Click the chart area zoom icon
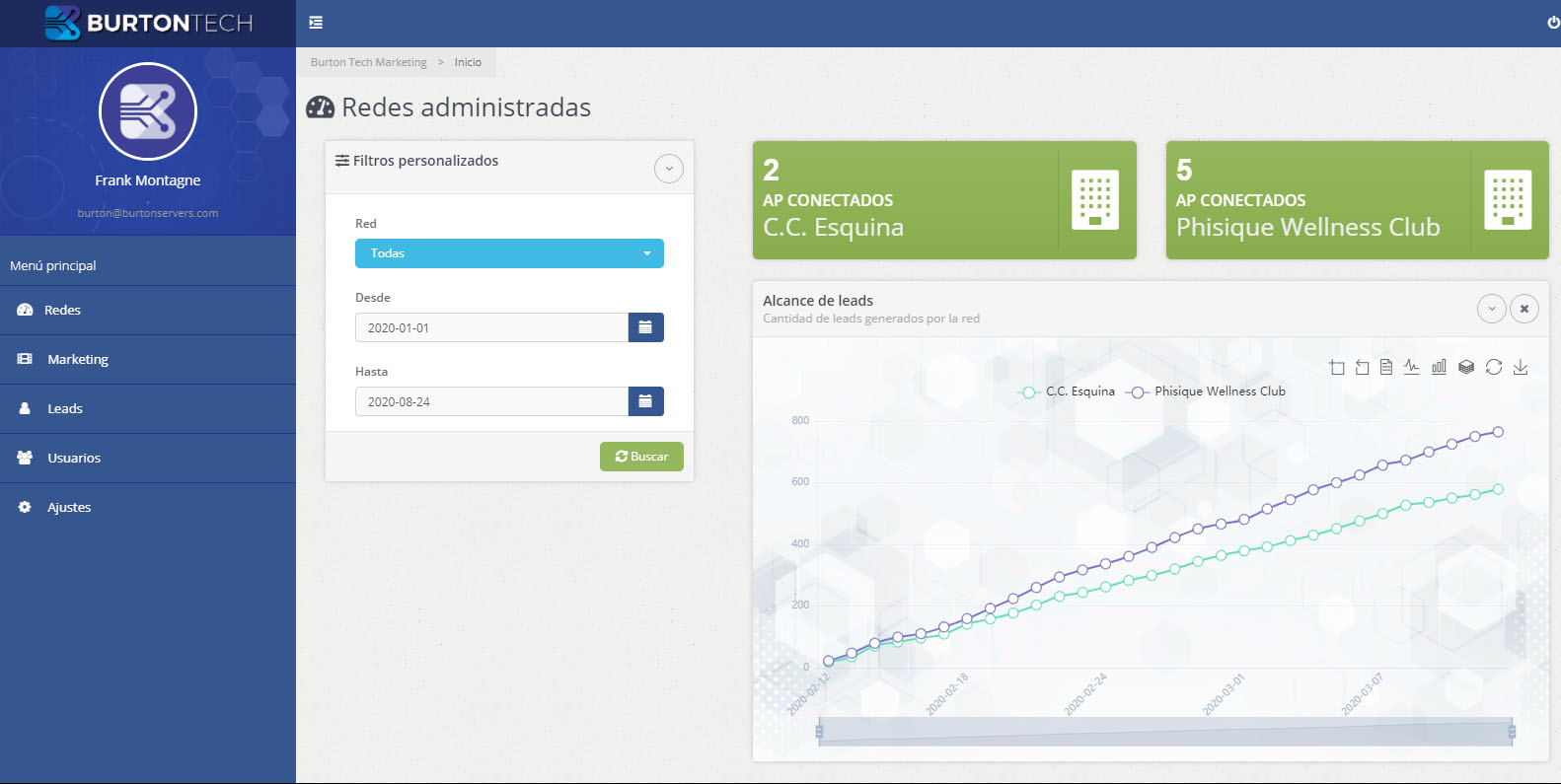The image size is (1561, 784). (x=1337, y=368)
